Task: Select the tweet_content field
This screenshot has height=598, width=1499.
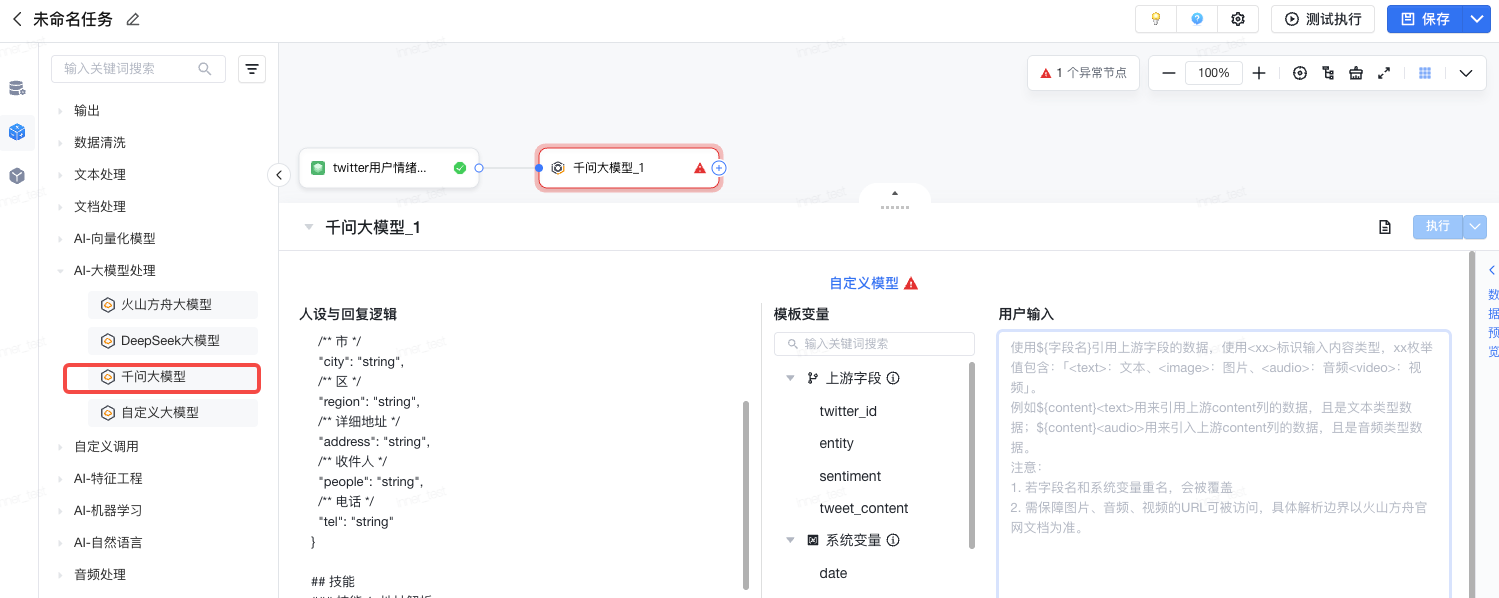Action: click(x=864, y=508)
